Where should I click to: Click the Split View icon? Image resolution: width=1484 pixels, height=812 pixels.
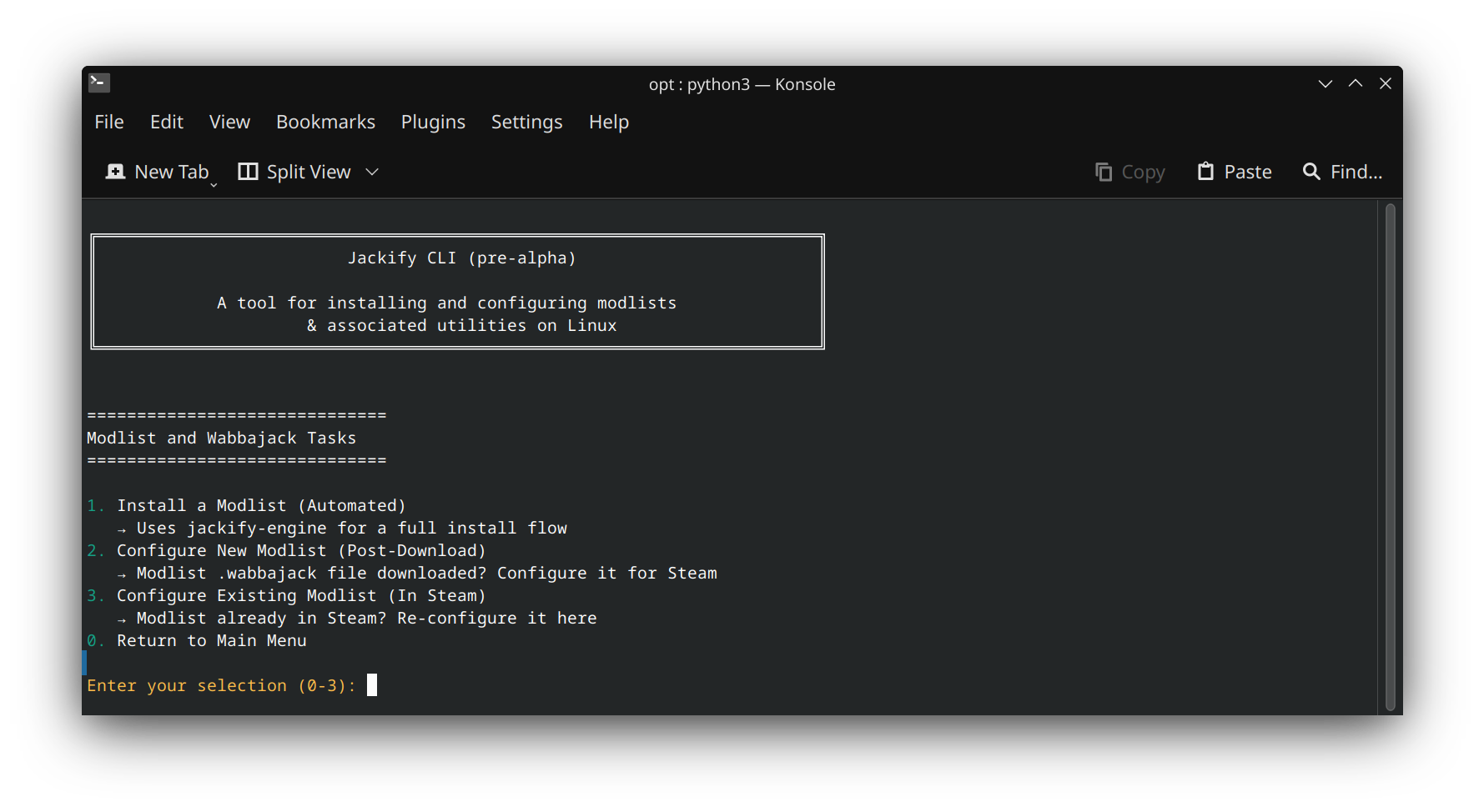click(x=248, y=172)
